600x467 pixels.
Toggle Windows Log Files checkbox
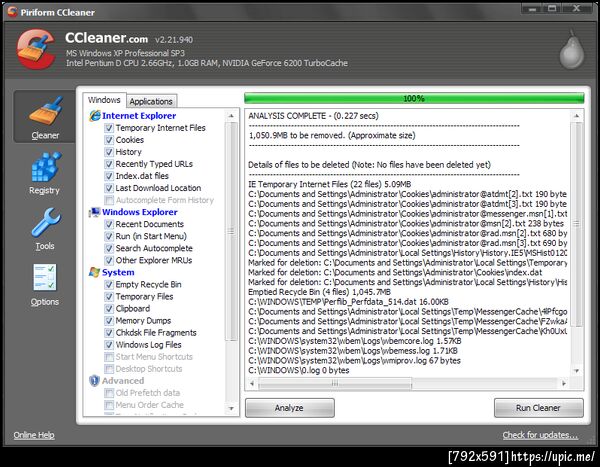109,345
